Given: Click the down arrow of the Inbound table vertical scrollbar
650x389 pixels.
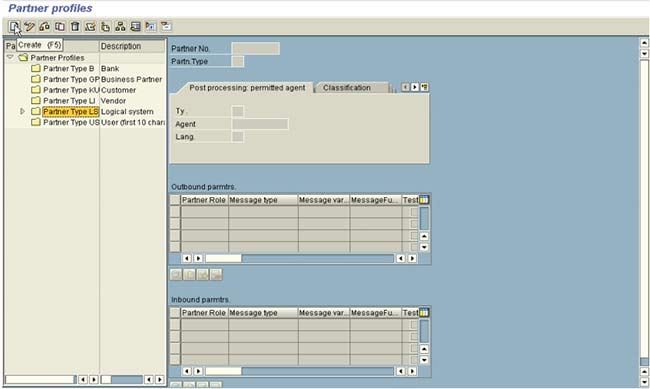Looking at the screenshot, I should pos(424,360).
